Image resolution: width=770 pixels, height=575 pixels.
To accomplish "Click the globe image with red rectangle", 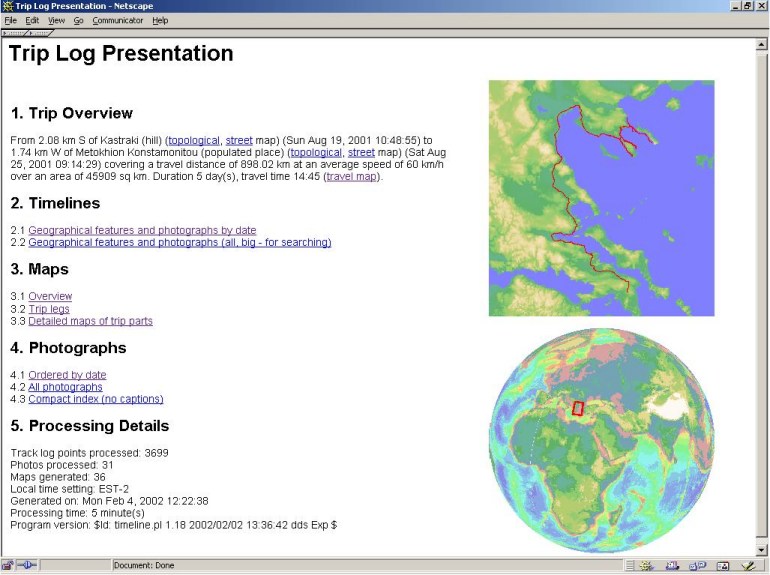I will pyautogui.click(x=602, y=441).
